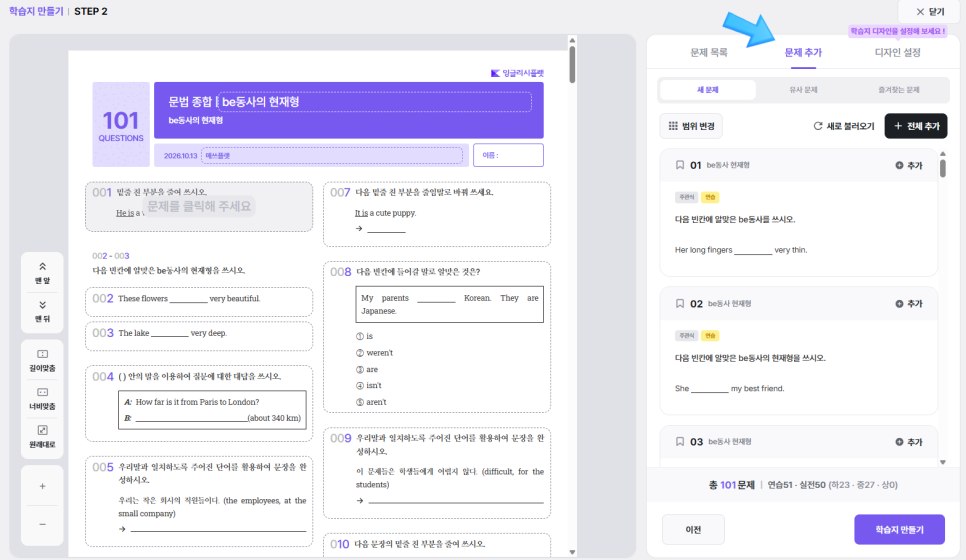The width and height of the screenshot is (966, 560).
Task: Click the worksheet preview scrollbar thumb
Action: tap(572, 63)
